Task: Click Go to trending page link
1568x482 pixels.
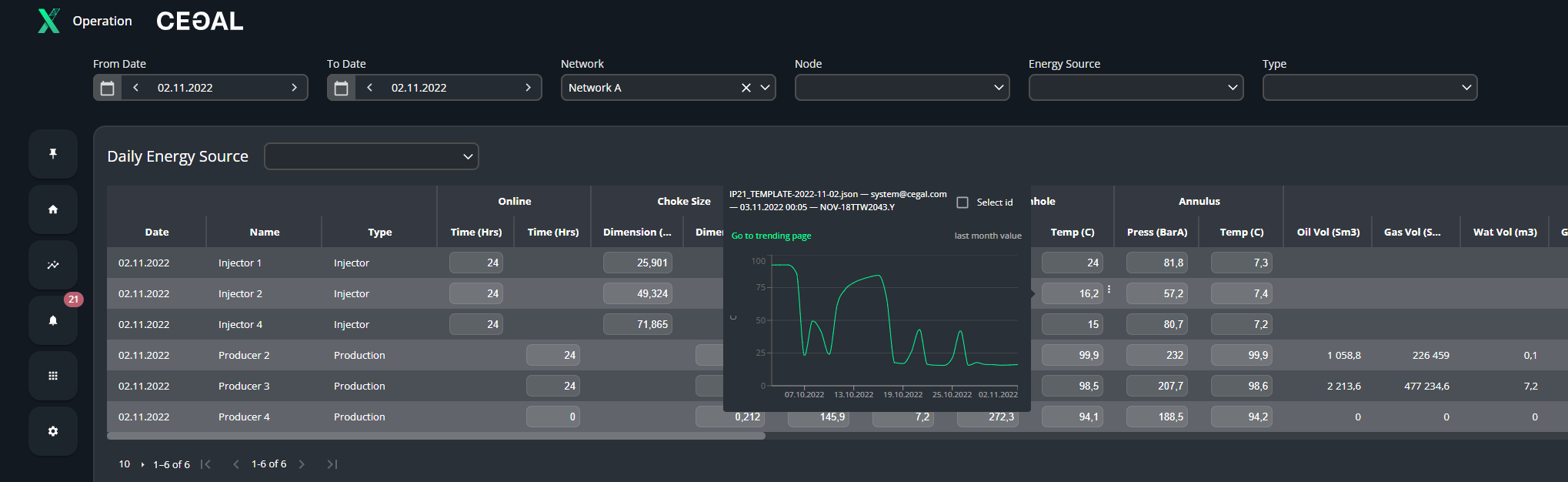Action: [x=771, y=236]
